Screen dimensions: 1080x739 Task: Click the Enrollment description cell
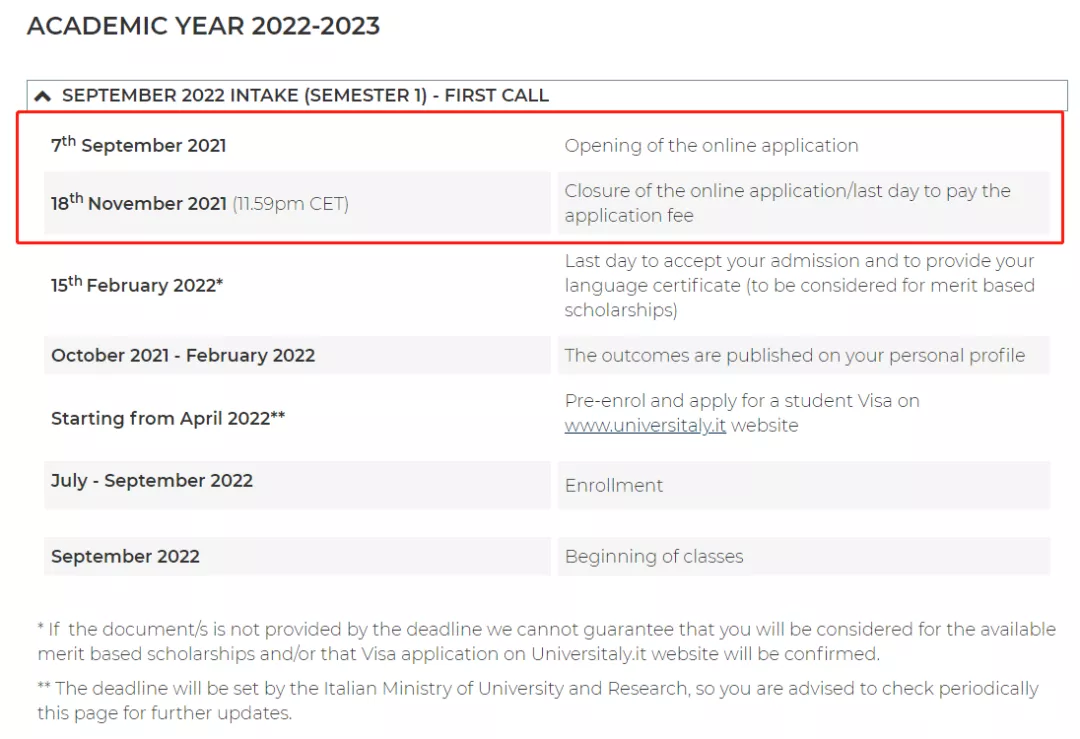tap(614, 485)
